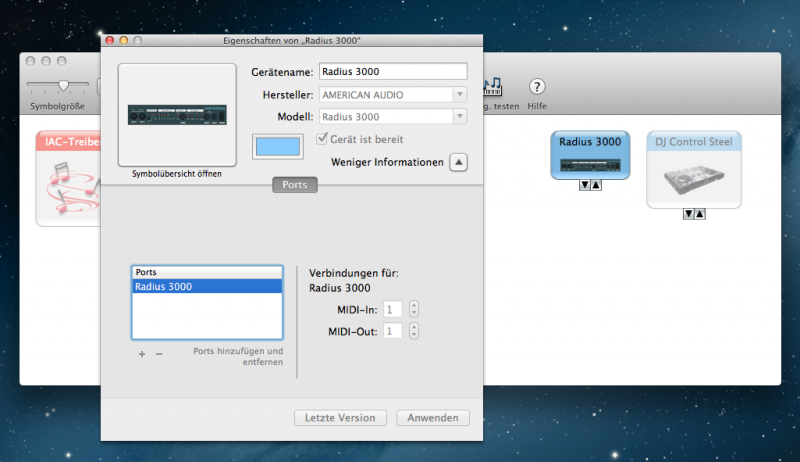The image size is (800, 462).
Task: Open the Radius 3000 device image well
Action: click(x=177, y=115)
